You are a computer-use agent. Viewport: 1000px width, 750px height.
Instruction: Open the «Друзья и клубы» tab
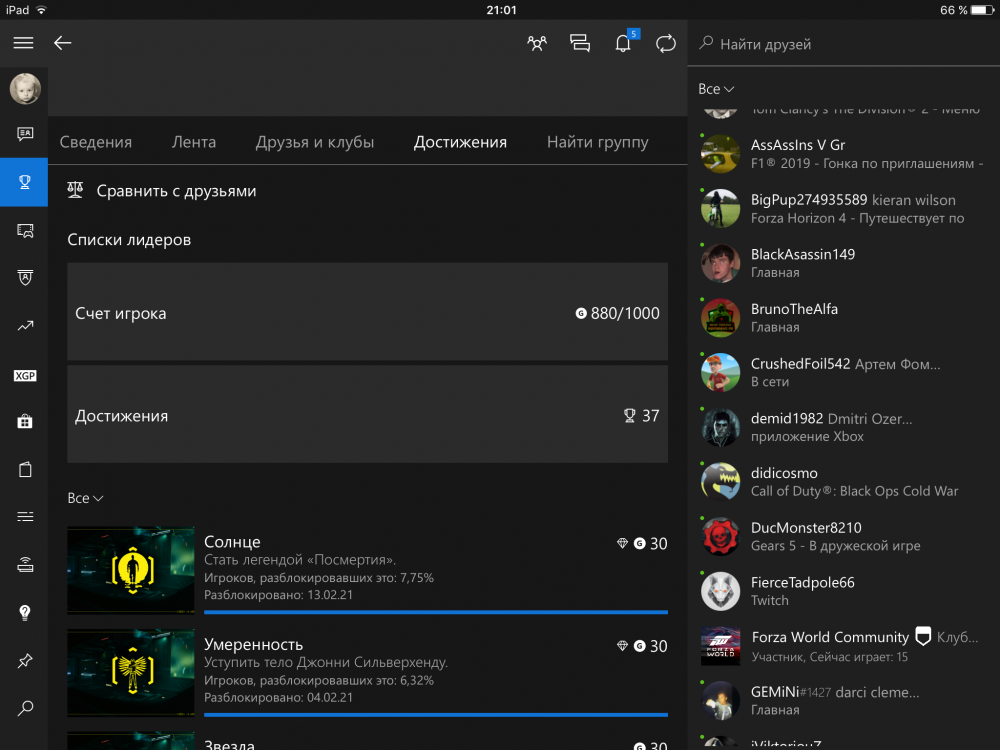pyautogui.click(x=314, y=142)
